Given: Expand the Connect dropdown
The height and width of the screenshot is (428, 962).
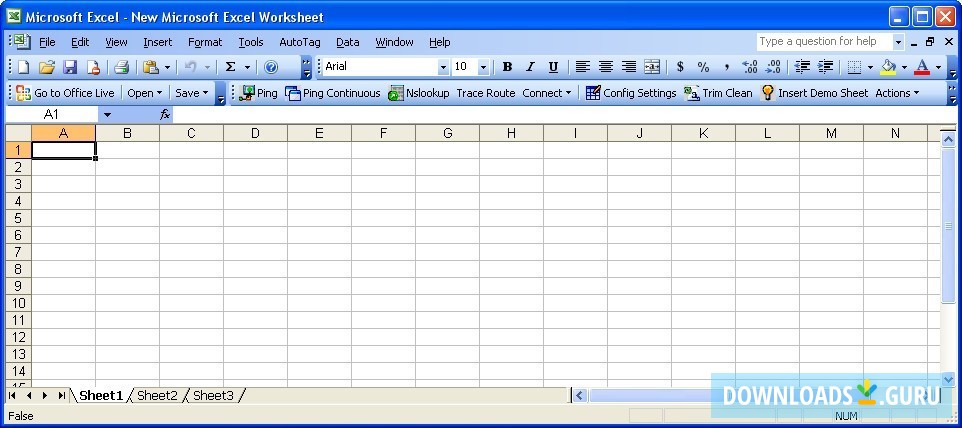Looking at the screenshot, I should 546,93.
